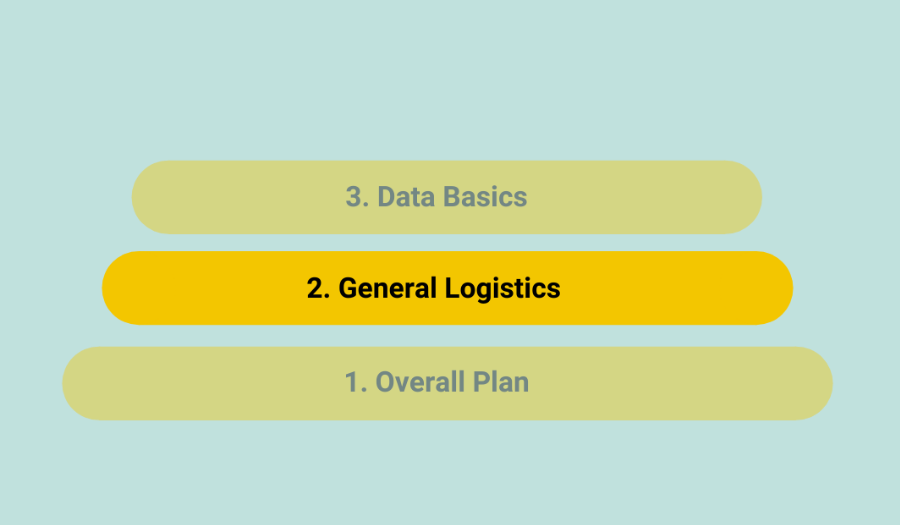Select the highlighted 2. General Logistics step

tap(447, 288)
